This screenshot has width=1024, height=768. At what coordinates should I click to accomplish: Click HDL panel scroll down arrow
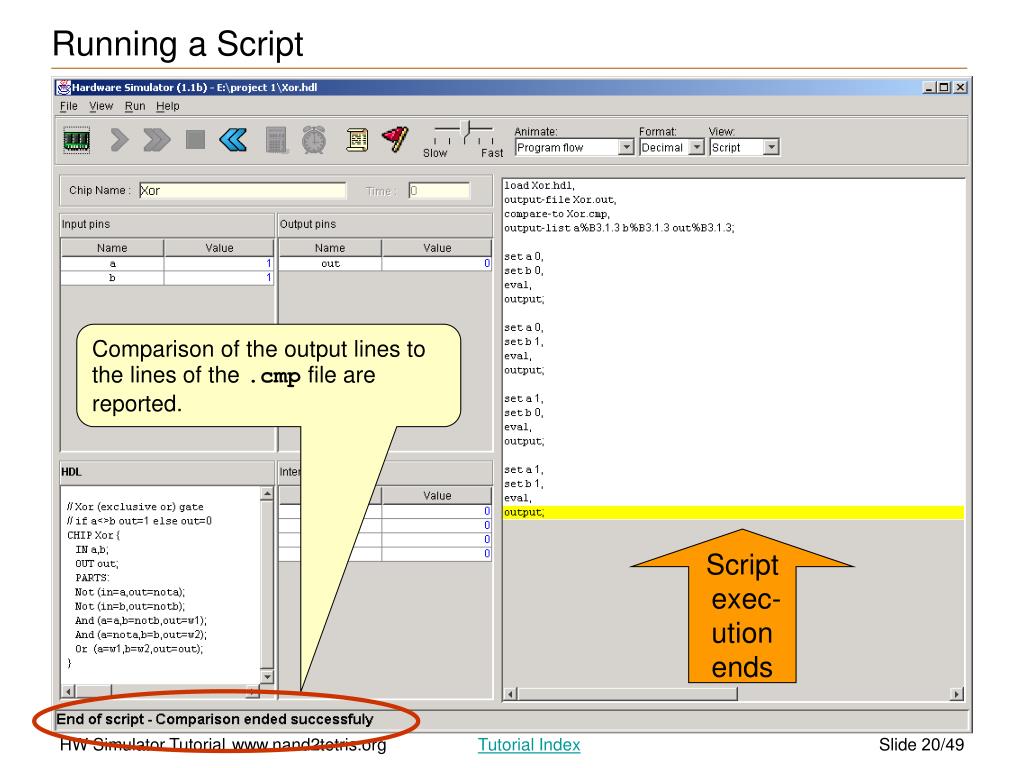pos(266,677)
